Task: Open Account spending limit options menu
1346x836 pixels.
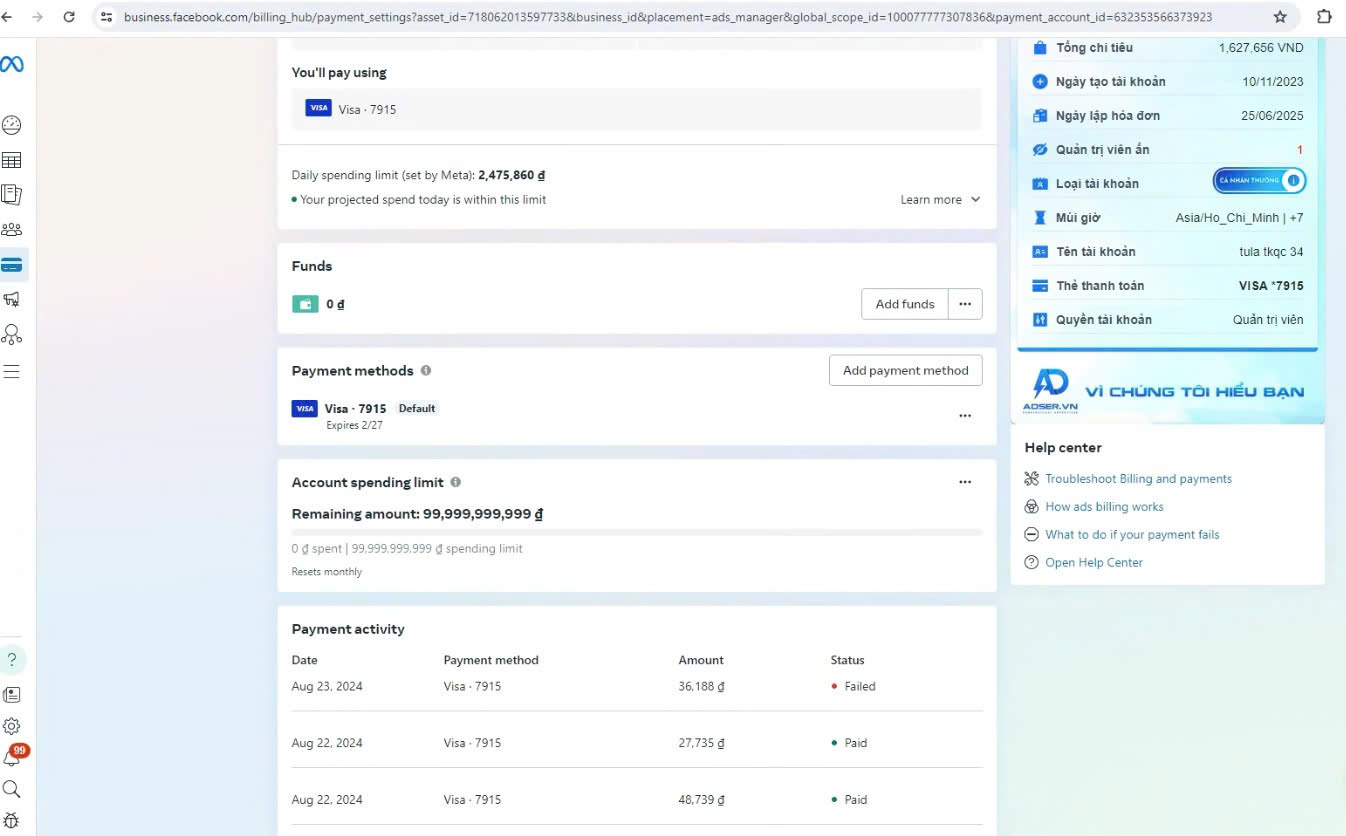Action: pos(965,482)
